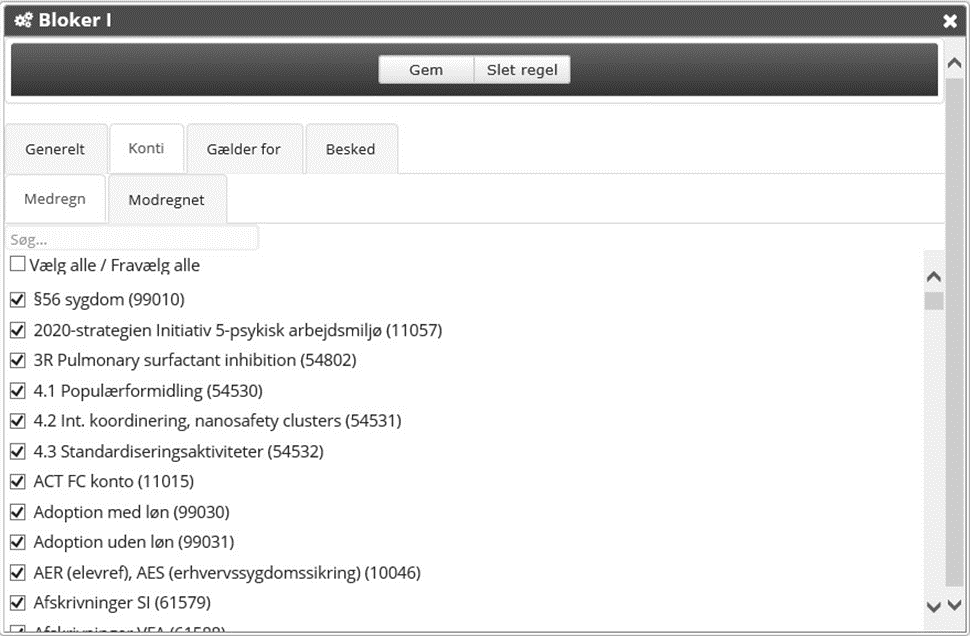This screenshot has height=636, width=970.
Task: Click the account list scrollbar up arrow
Action: (933, 277)
